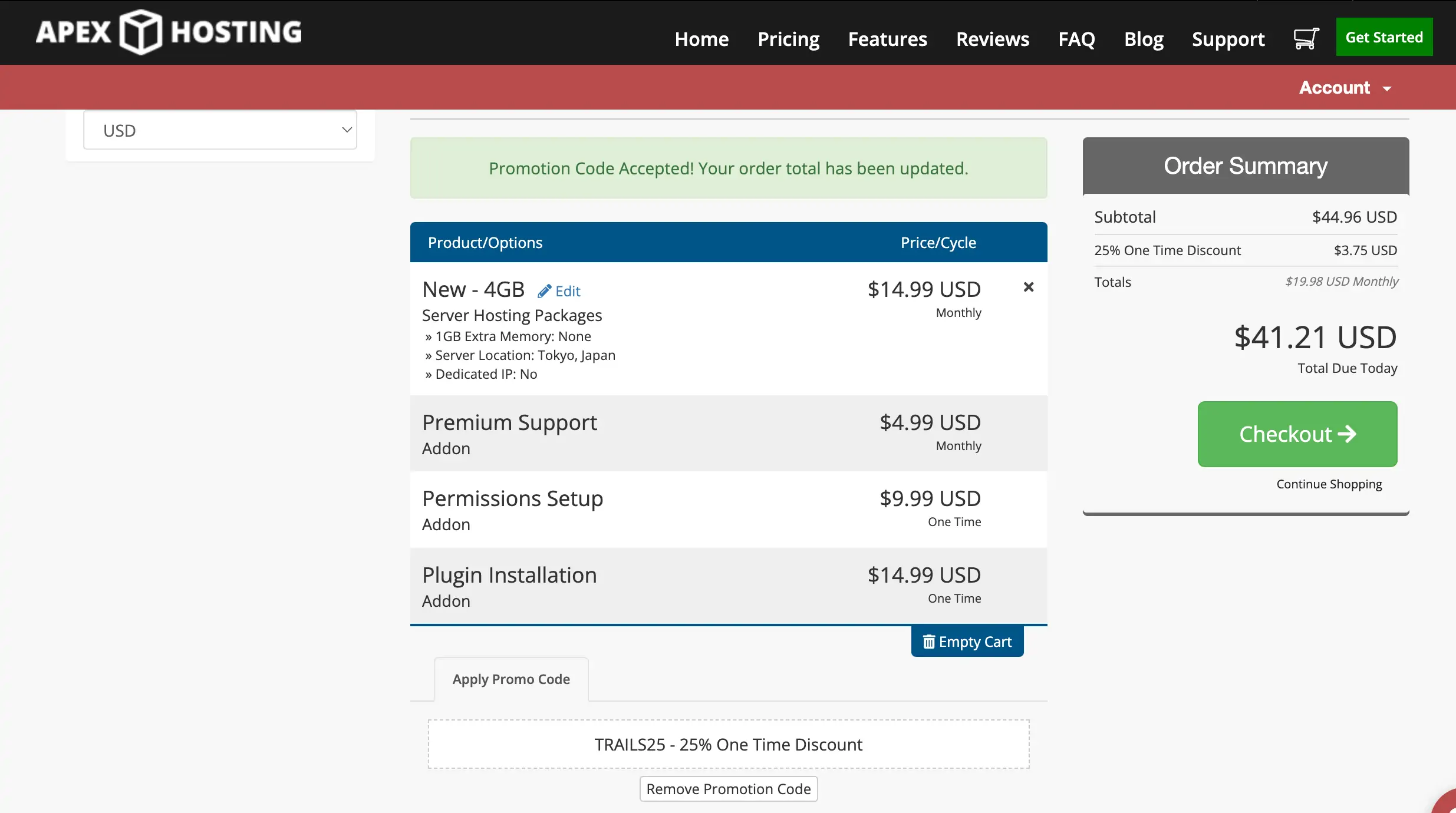Click the Permissions Setup addon name
The width and height of the screenshot is (1456, 813).
(x=512, y=499)
